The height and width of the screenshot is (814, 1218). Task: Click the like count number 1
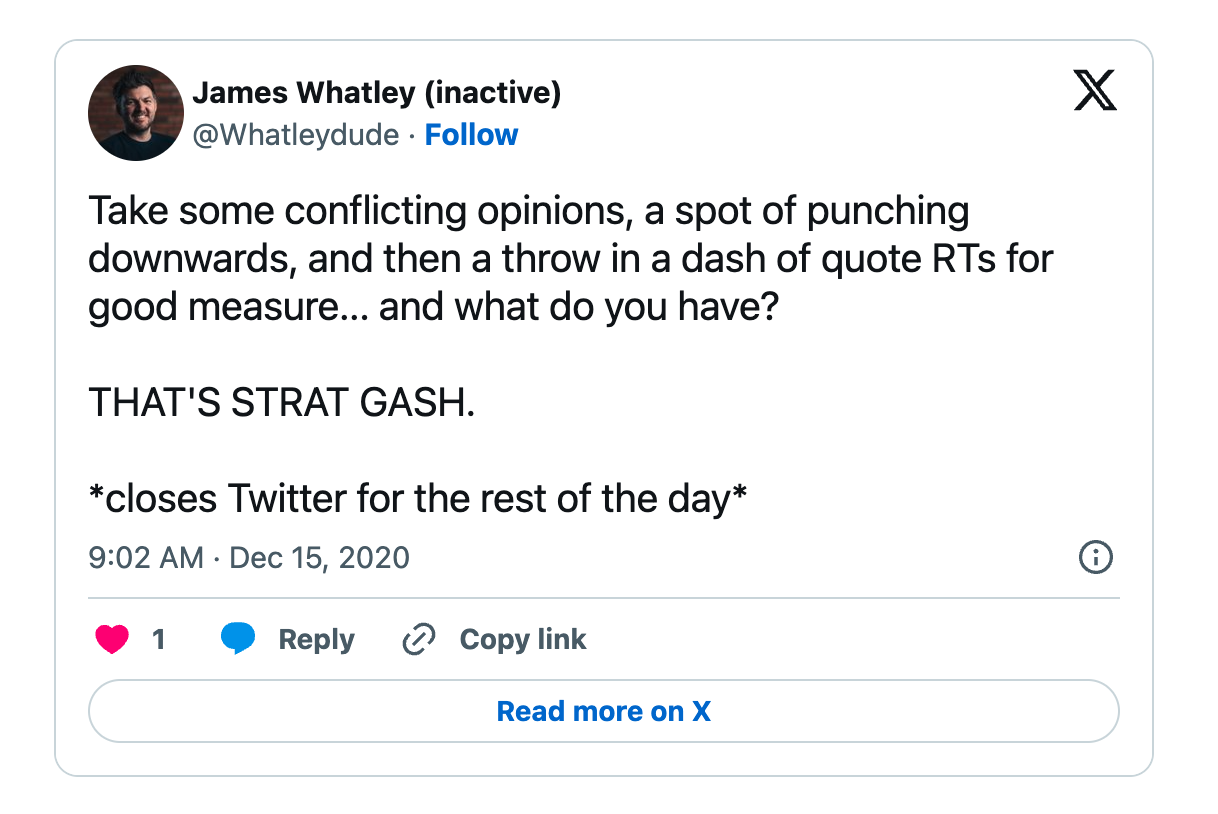158,640
